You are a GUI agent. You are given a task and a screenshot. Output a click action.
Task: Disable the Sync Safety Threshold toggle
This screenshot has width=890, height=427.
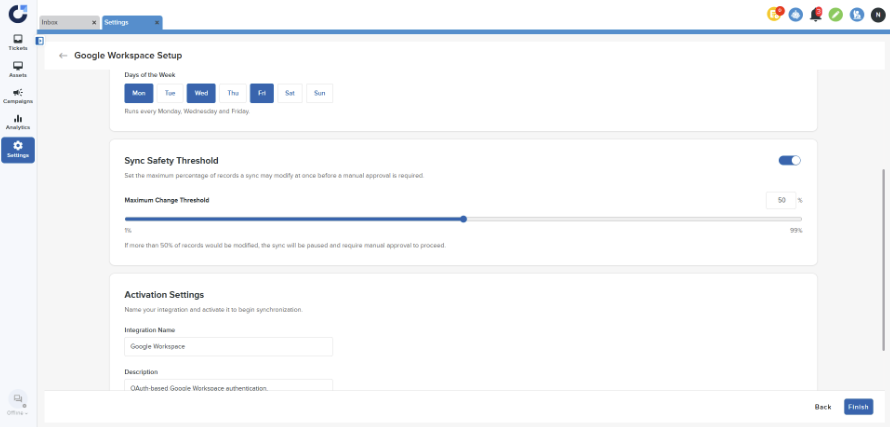tap(789, 160)
